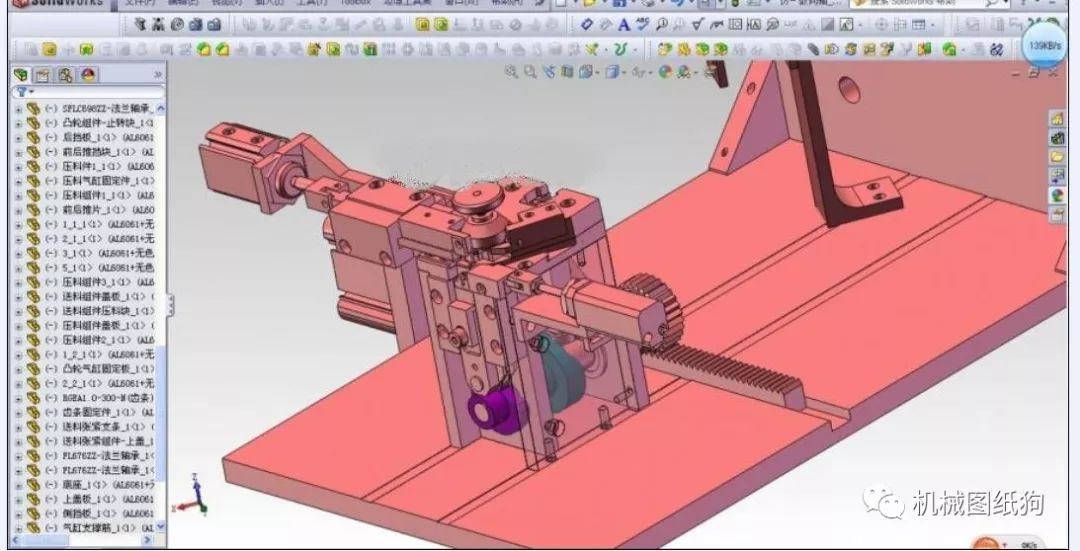Click the ABC spell checker icon
The width and height of the screenshot is (1080, 551).
click(x=643, y=25)
